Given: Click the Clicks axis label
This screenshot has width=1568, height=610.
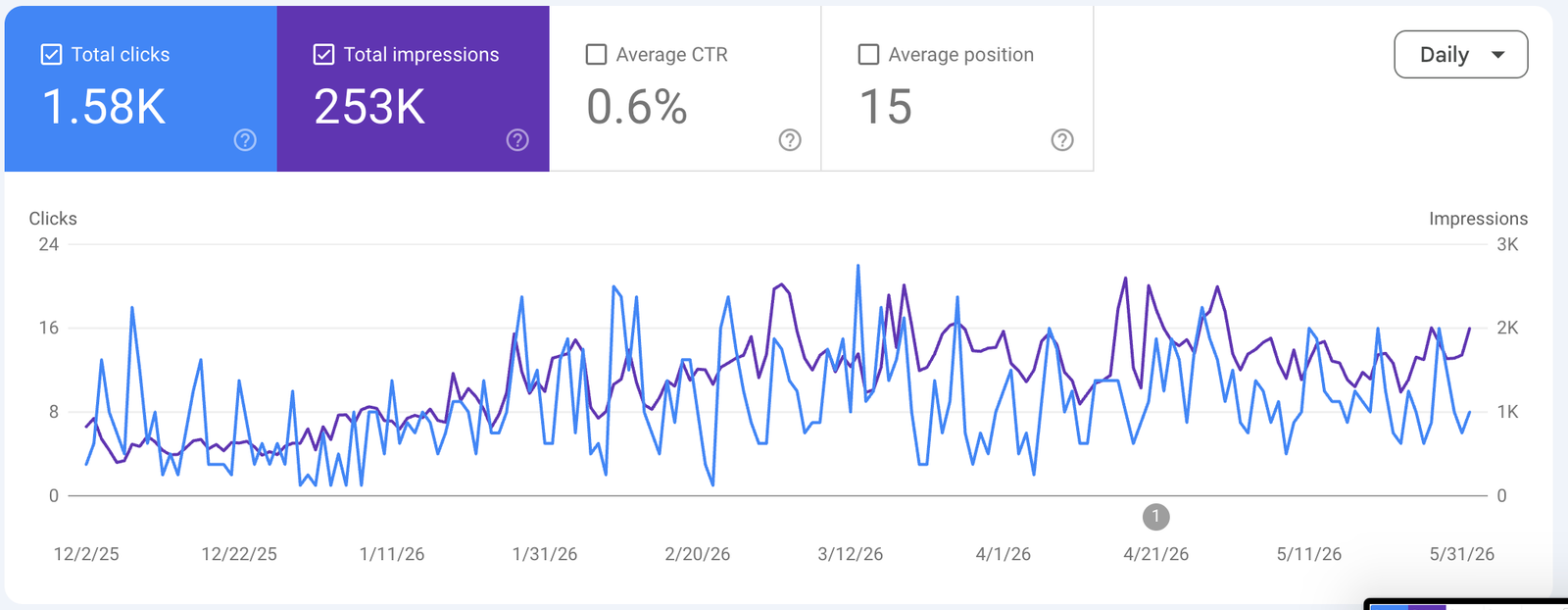Looking at the screenshot, I should point(53,219).
